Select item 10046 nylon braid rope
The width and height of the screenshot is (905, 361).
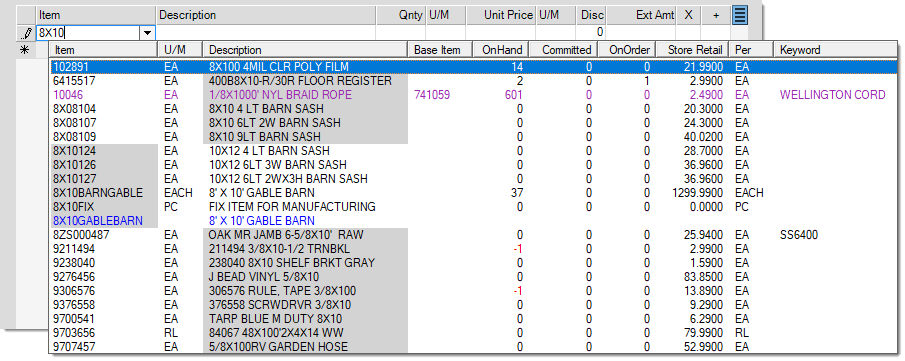click(x=473, y=95)
